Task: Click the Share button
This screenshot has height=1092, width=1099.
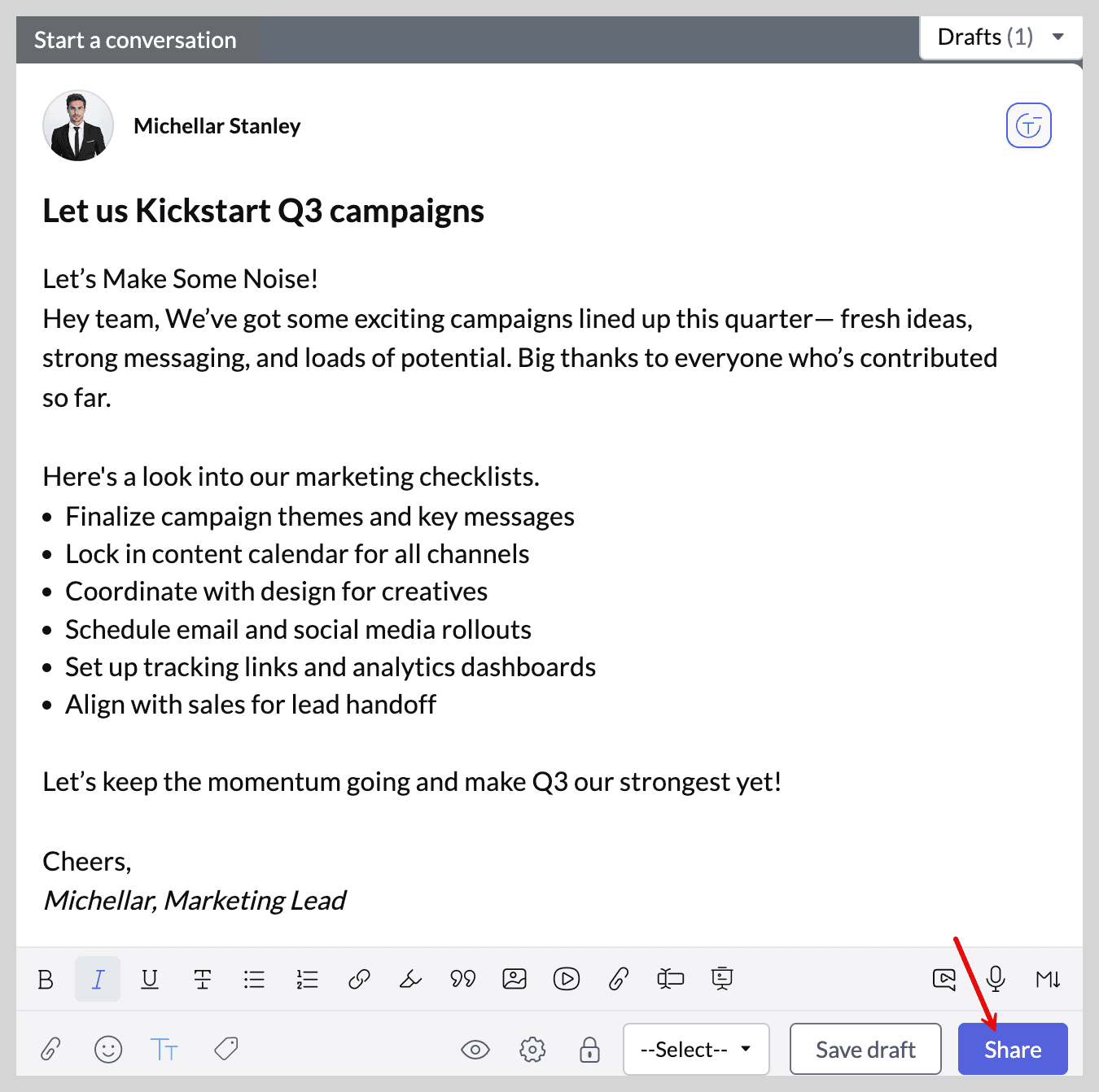Action: click(1013, 1050)
